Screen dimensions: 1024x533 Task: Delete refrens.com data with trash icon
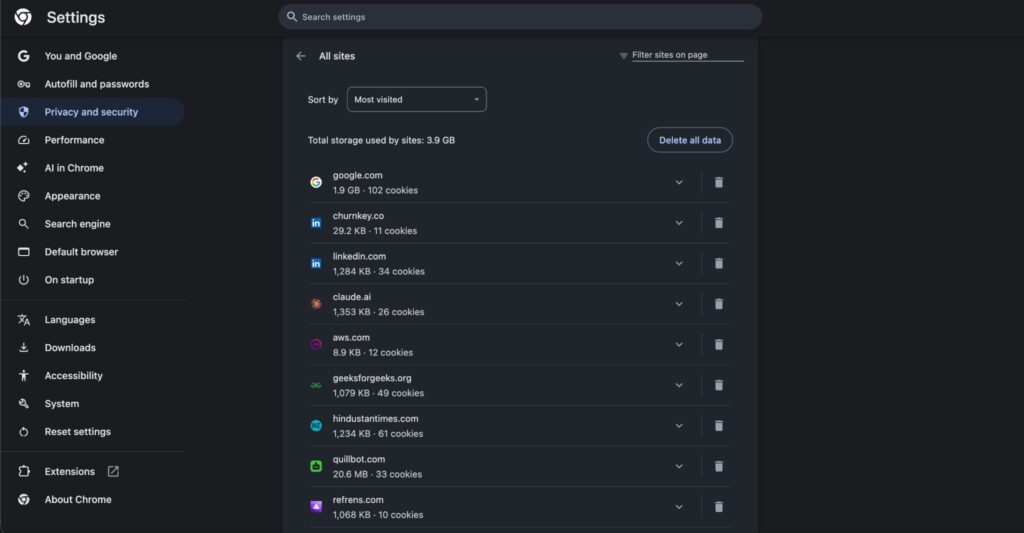(x=718, y=507)
